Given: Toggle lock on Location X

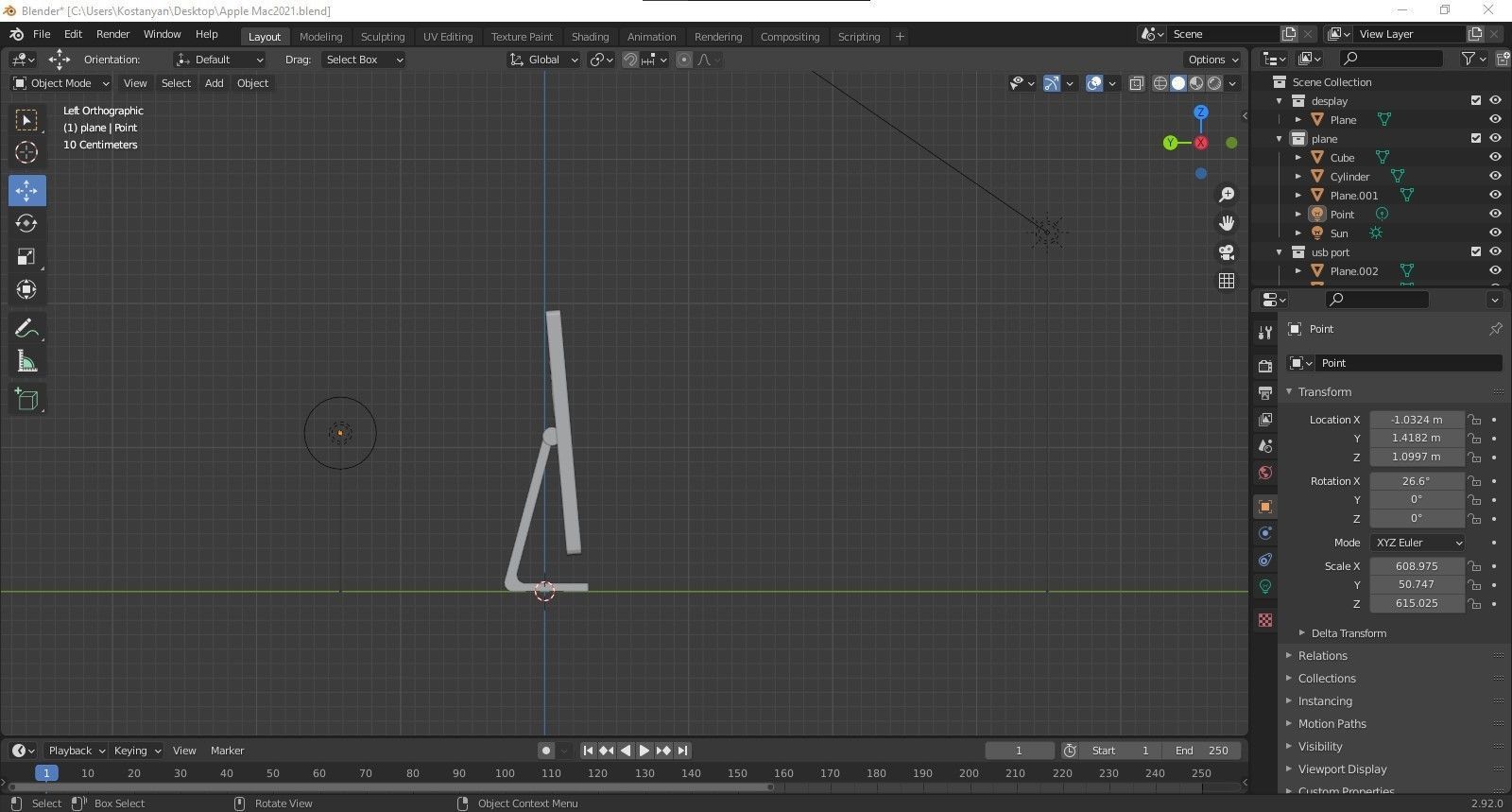Looking at the screenshot, I should (x=1474, y=420).
